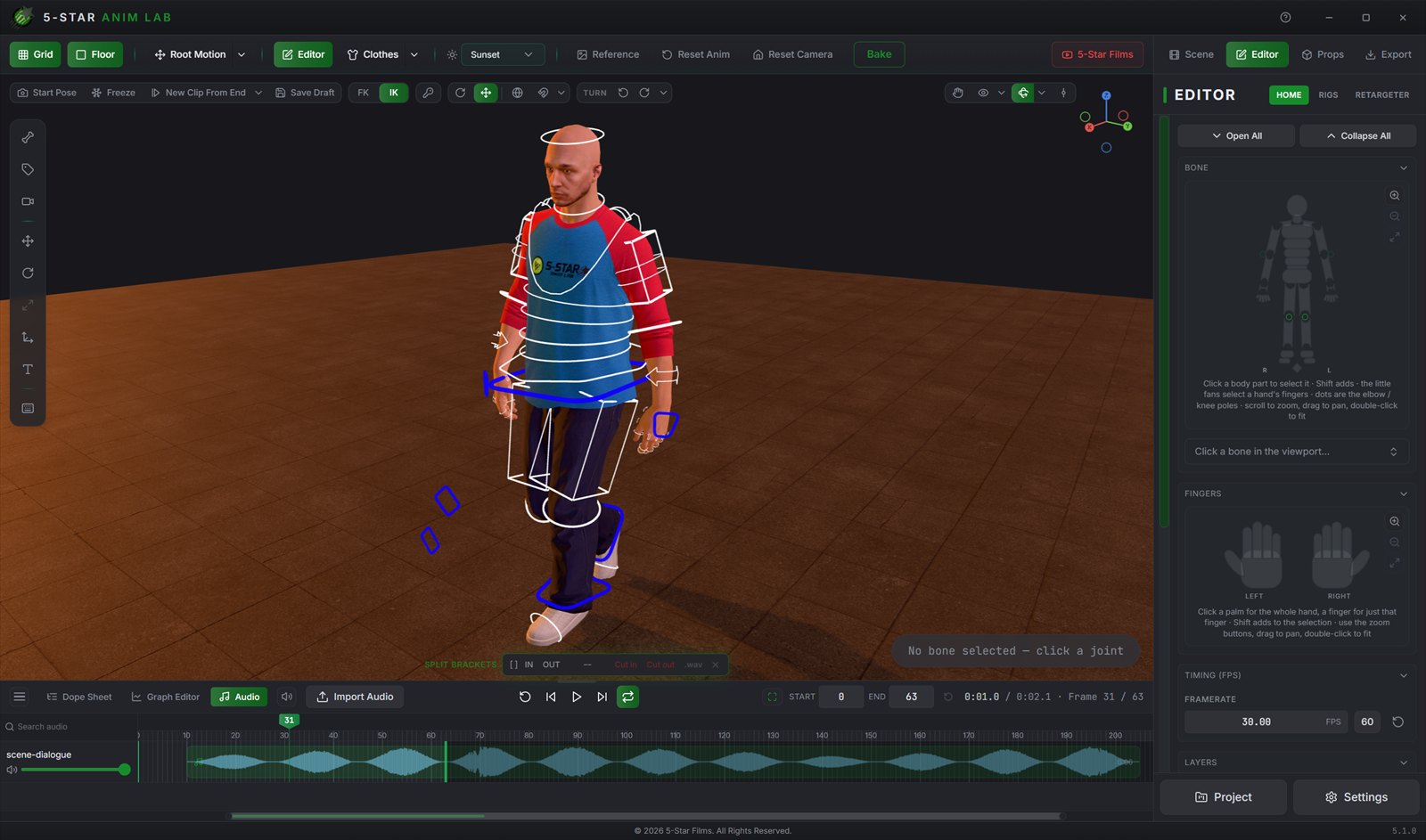Reset the framerate with the undo icon
This screenshot has height=840, width=1426.
point(1397,722)
